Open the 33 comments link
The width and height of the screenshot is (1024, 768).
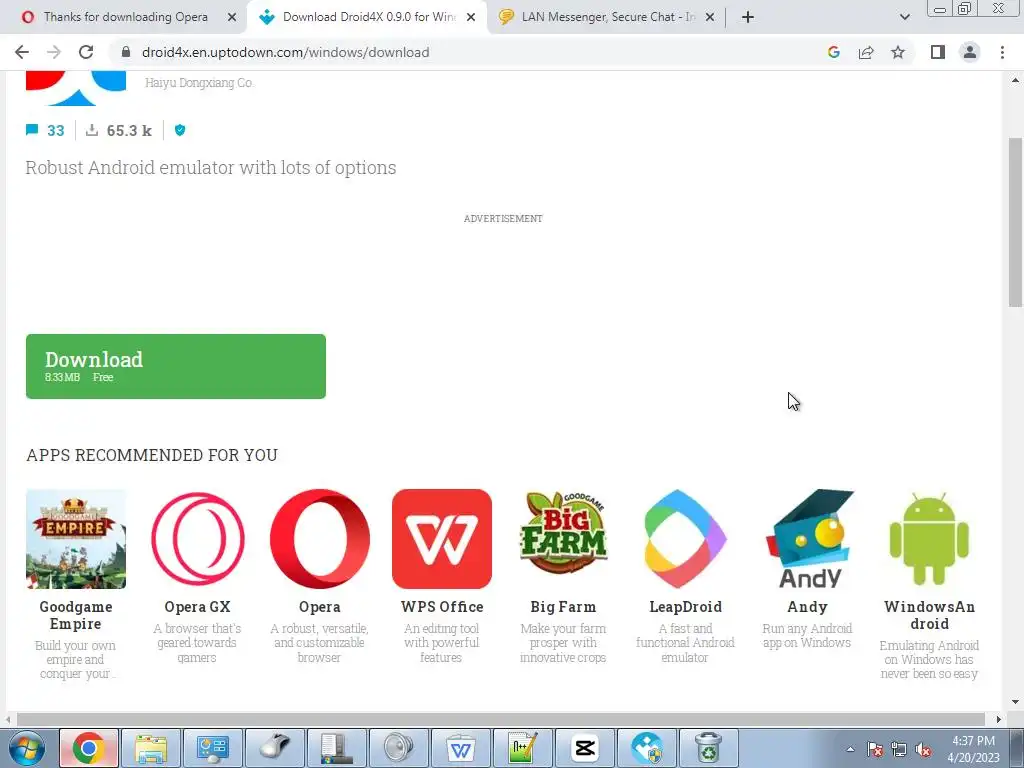[x=56, y=131]
